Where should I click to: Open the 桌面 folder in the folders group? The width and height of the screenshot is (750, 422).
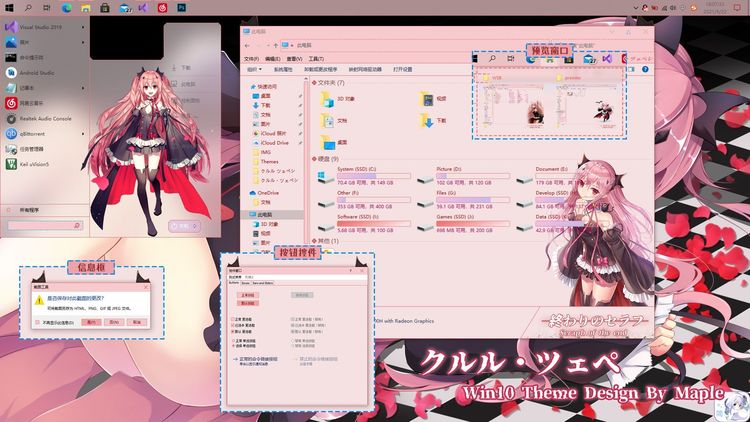tap(334, 143)
